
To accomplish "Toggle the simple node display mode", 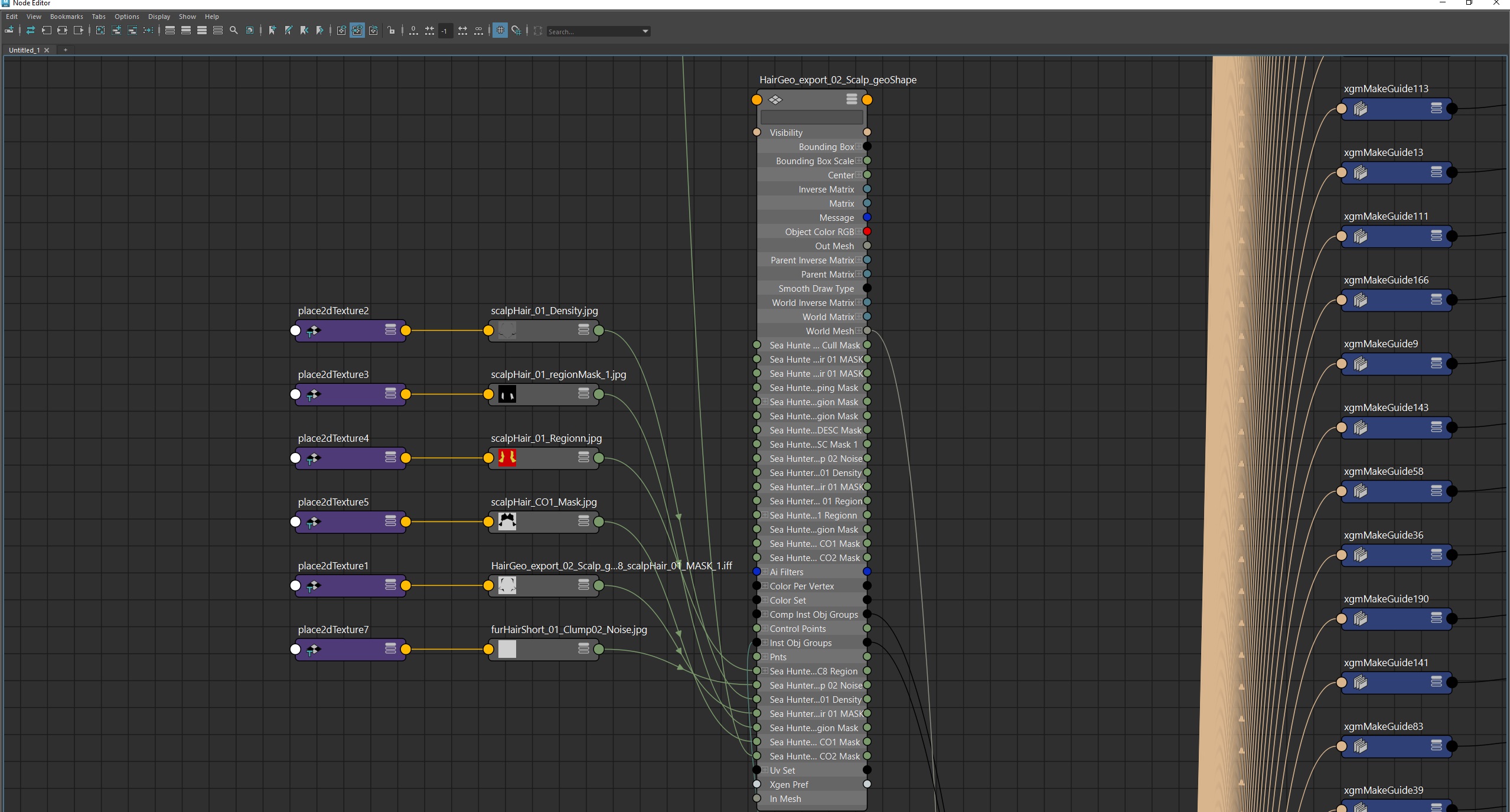I will [x=170, y=31].
